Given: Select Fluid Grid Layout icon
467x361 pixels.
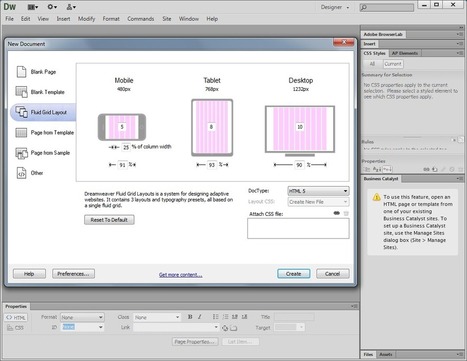Looking at the screenshot, I should click(21, 112).
